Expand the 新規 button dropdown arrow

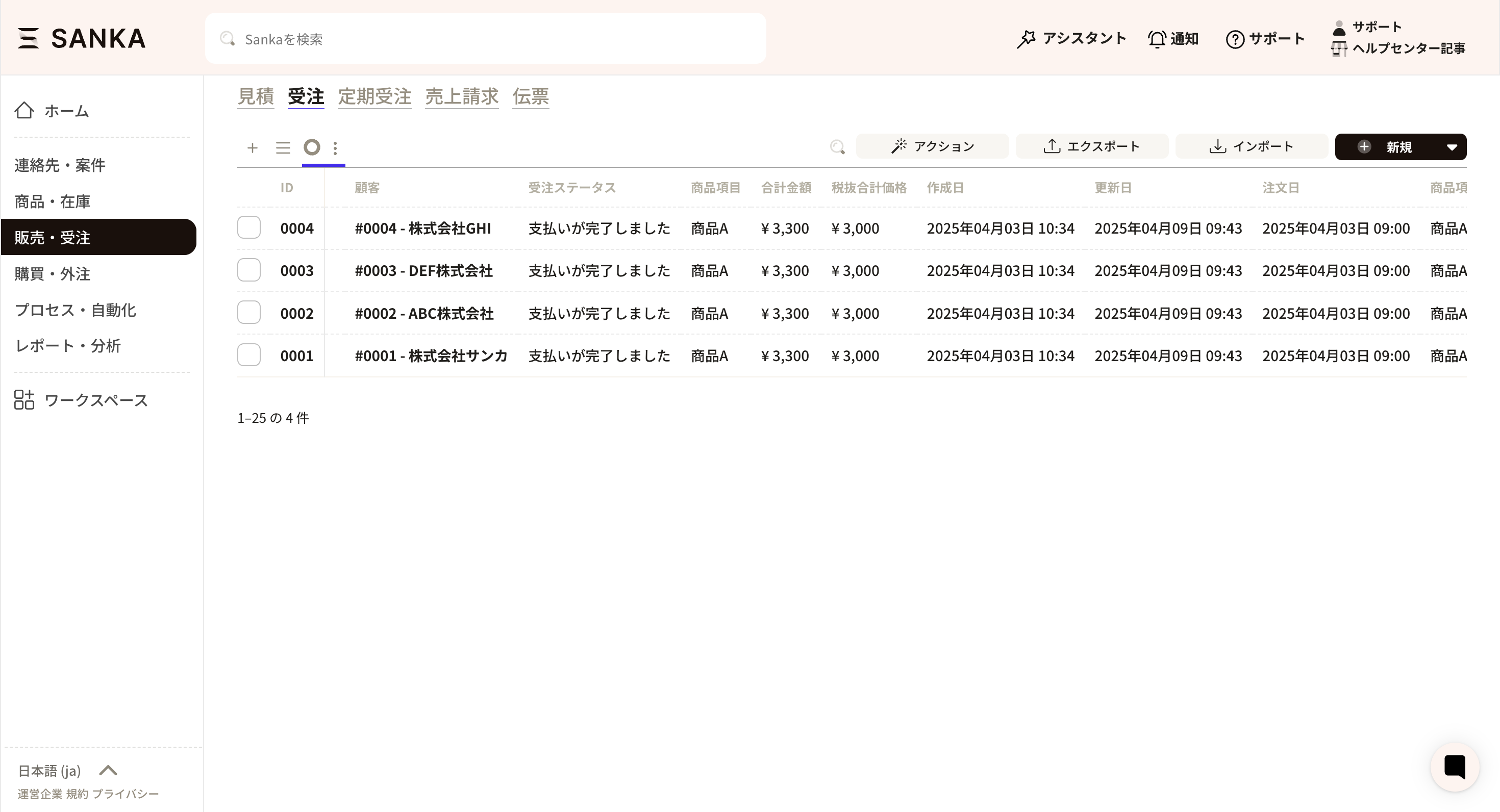pyautogui.click(x=1452, y=147)
